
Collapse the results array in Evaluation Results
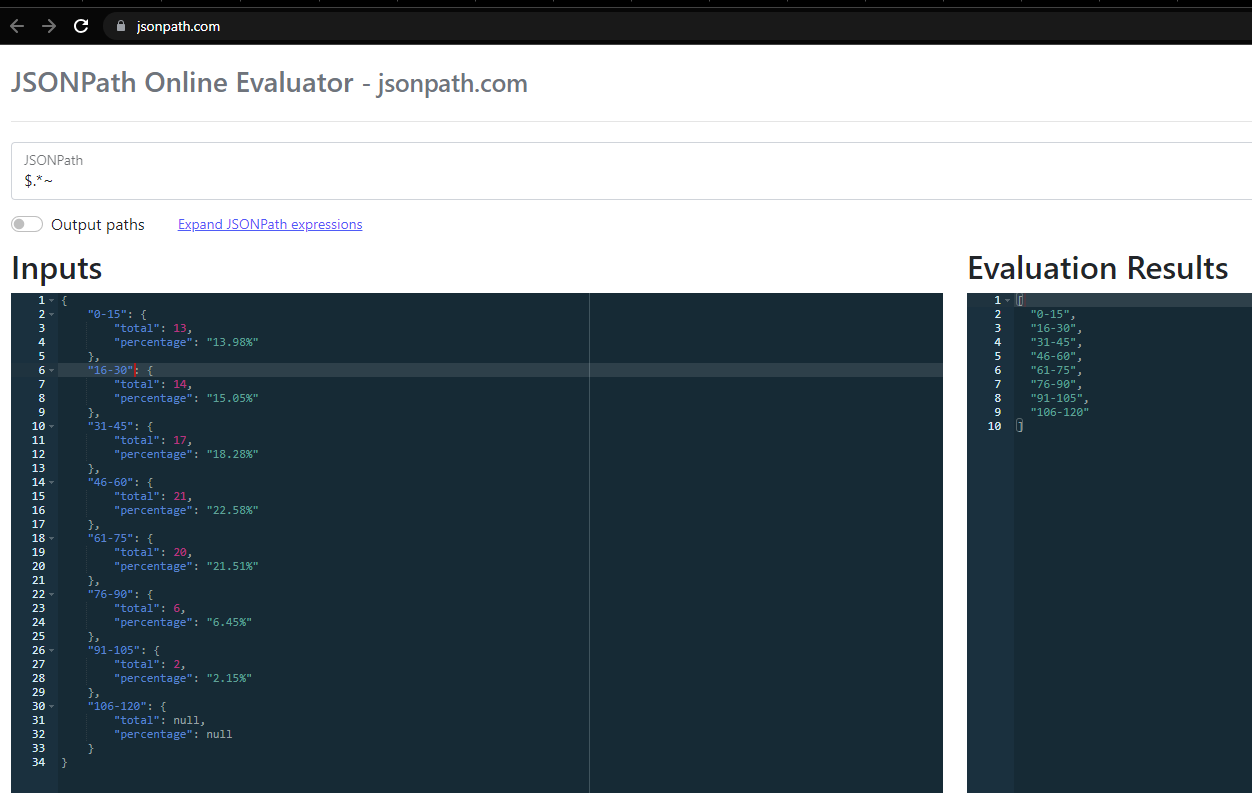point(1007,299)
